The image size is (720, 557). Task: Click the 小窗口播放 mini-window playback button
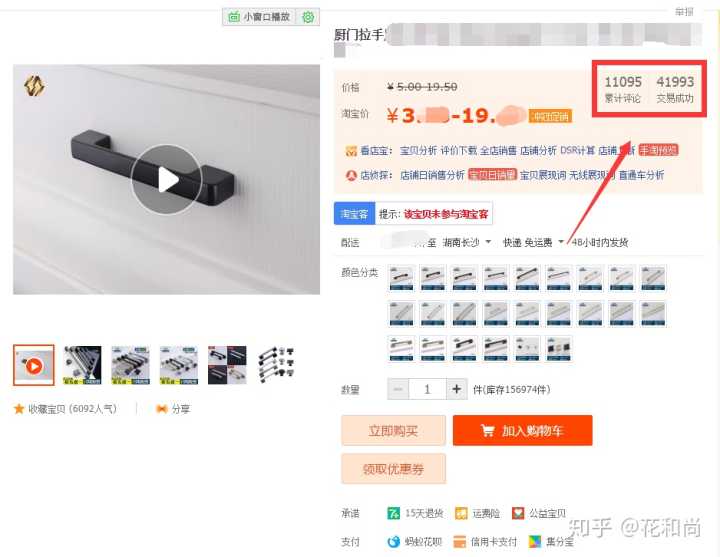pyautogui.click(x=259, y=17)
